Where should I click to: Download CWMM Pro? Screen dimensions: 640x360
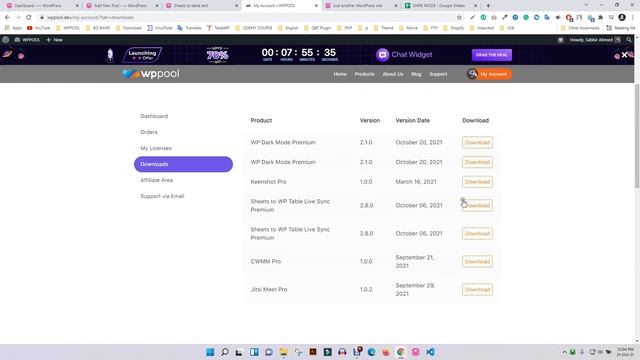click(x=477, y=261)
